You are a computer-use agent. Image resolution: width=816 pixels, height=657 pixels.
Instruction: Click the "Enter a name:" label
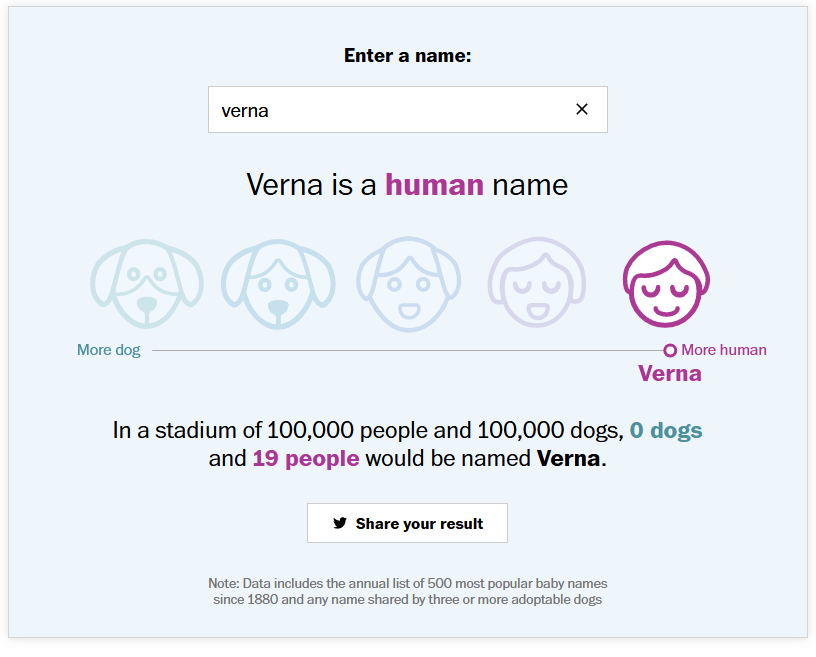408,56
